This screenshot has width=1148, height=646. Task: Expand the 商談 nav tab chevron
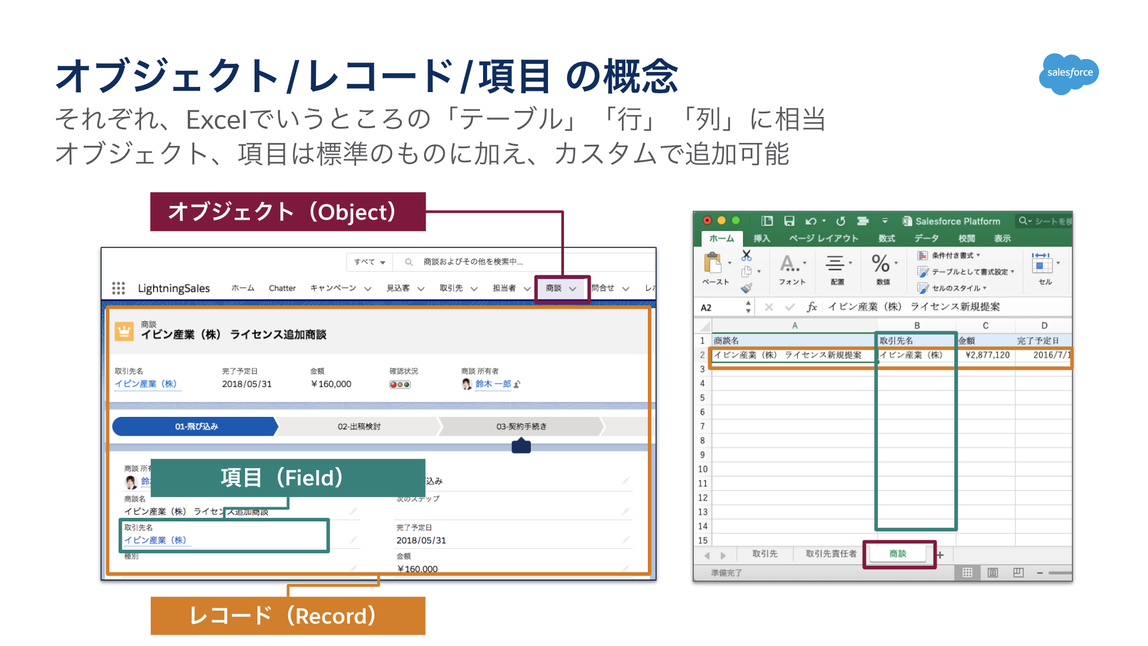[x=573, y=289]
